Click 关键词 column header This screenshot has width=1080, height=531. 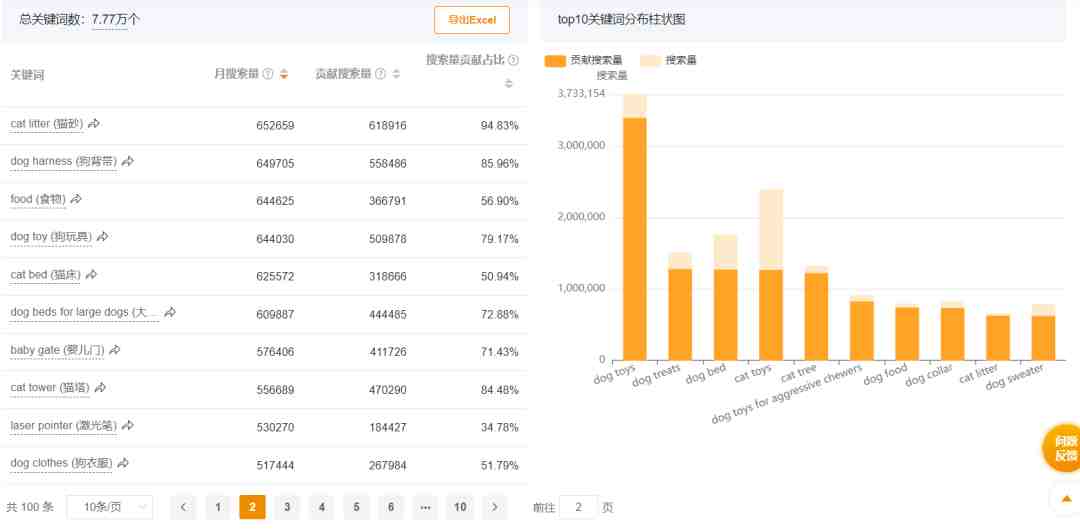tap(28, 75)
